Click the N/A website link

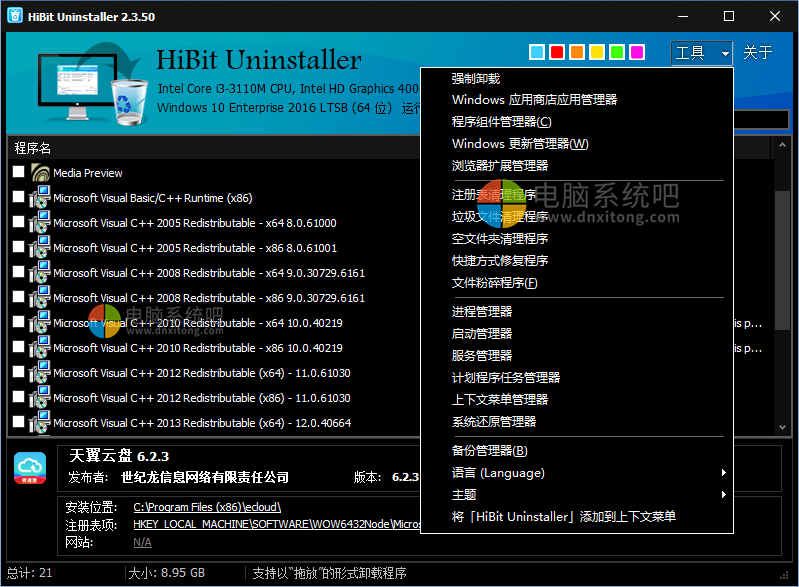click(x=142, y=542)
